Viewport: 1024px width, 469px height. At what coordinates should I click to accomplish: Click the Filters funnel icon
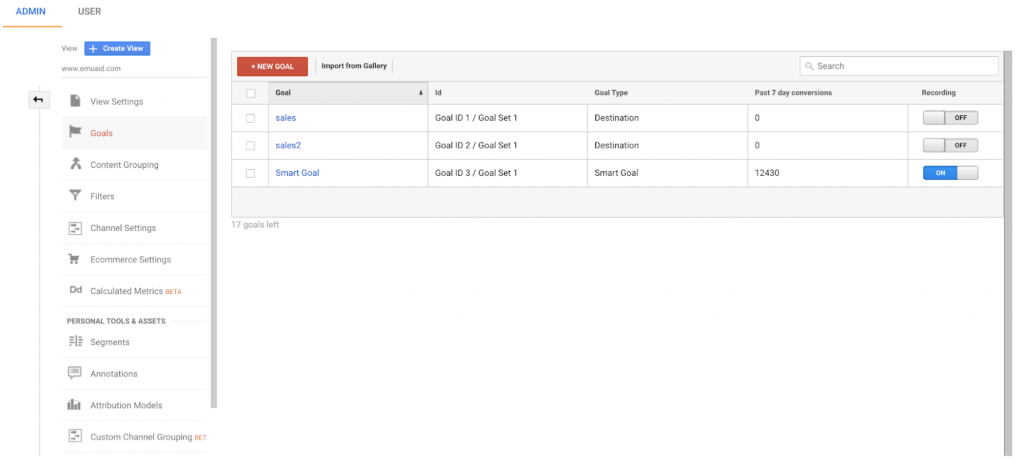click(75, 196)
